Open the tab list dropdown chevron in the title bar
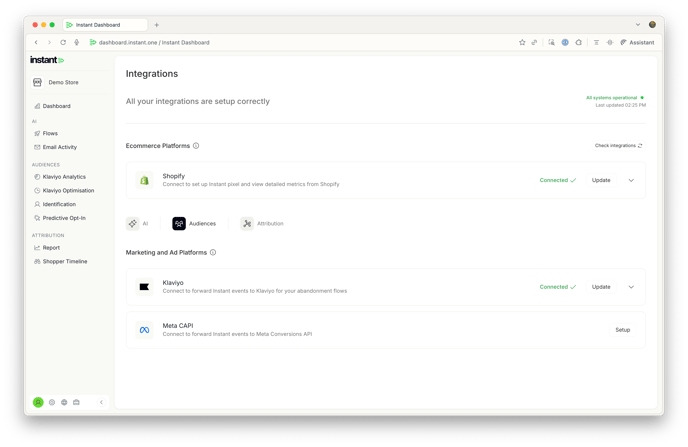This screenshot has width=688, height=447. point(638,25)
